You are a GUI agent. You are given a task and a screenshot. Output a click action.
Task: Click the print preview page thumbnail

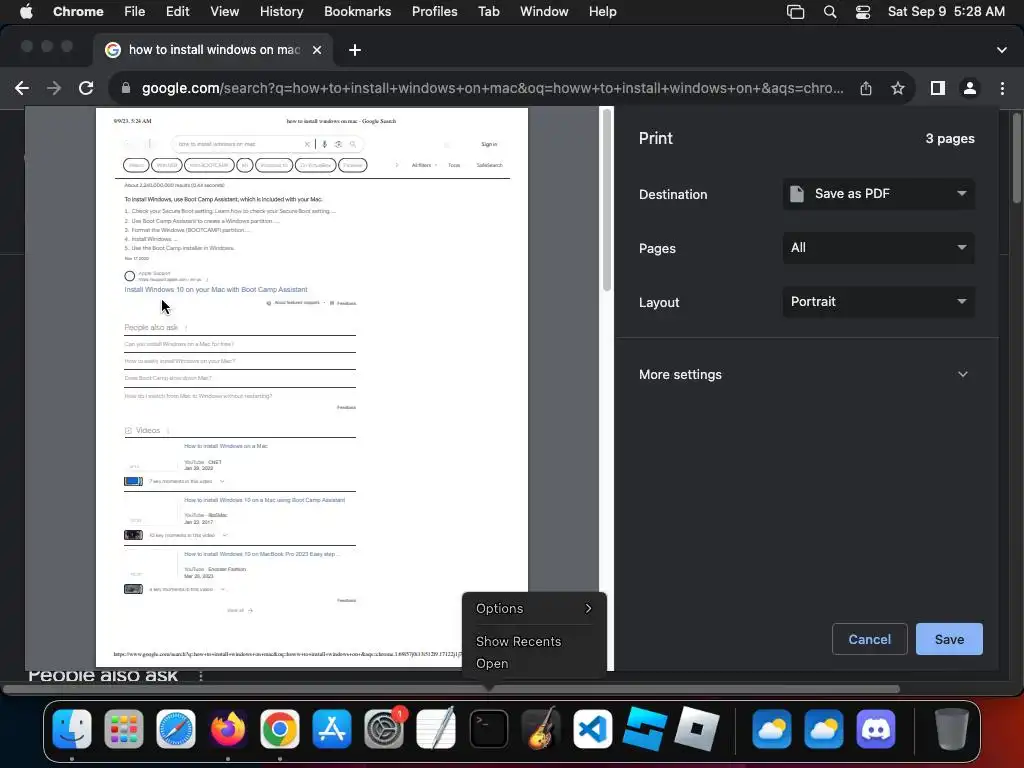coord(312,387)
